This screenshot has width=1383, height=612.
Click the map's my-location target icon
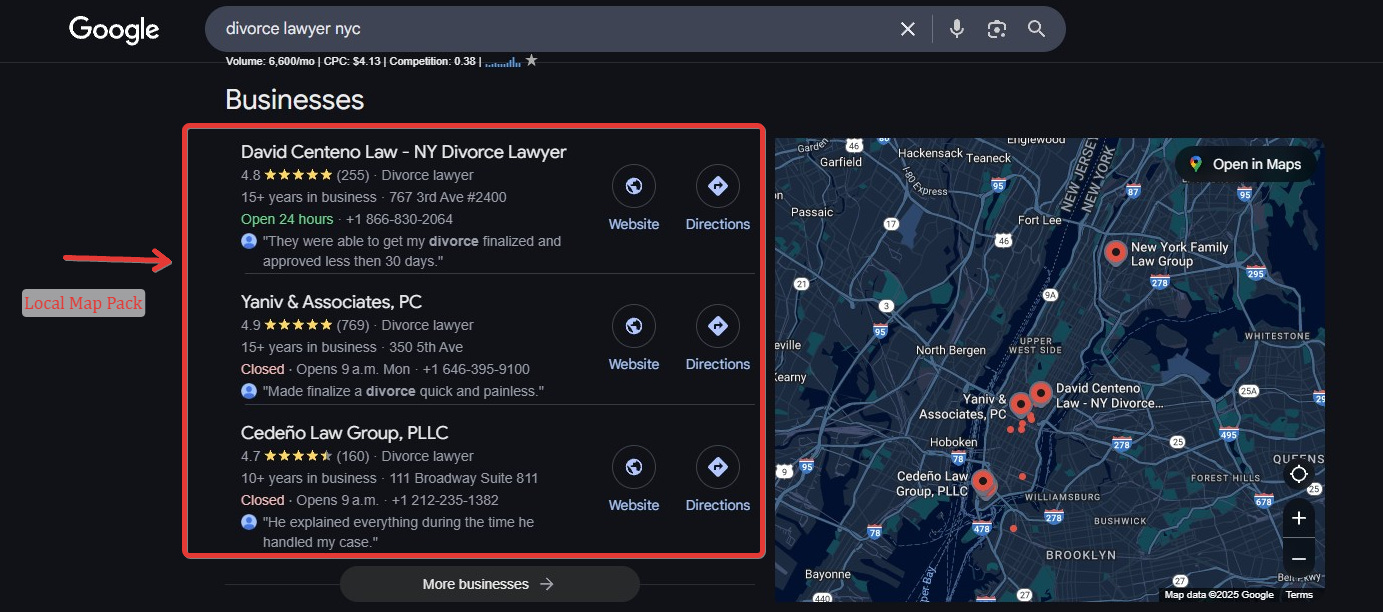tap(1299, 474)
